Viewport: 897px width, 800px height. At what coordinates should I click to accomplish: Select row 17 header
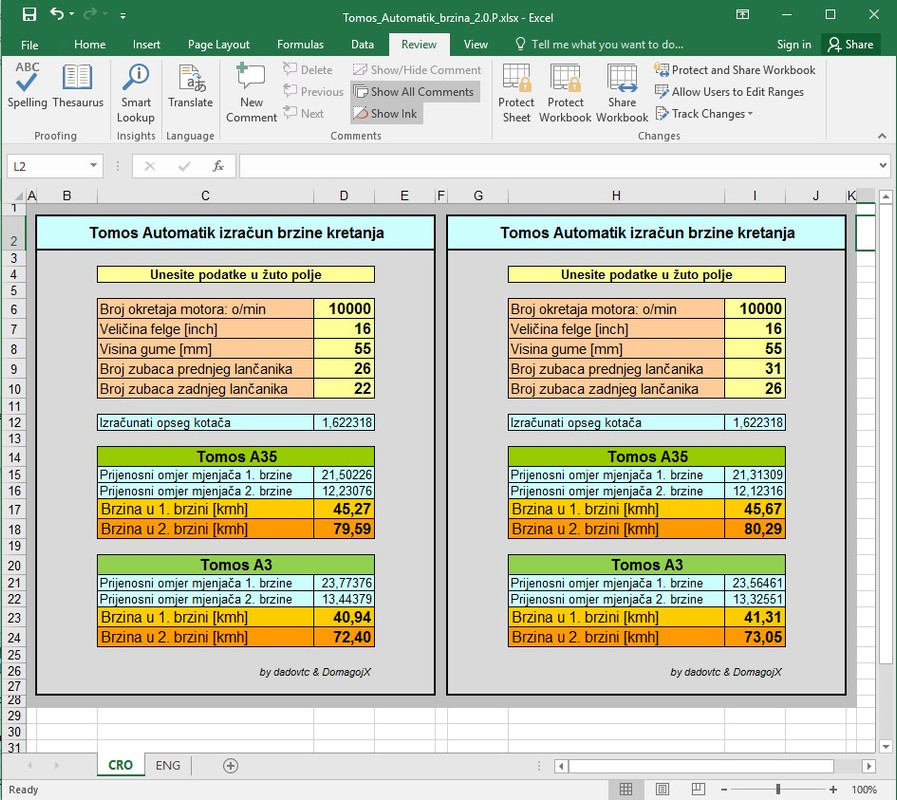pos(14,509)
